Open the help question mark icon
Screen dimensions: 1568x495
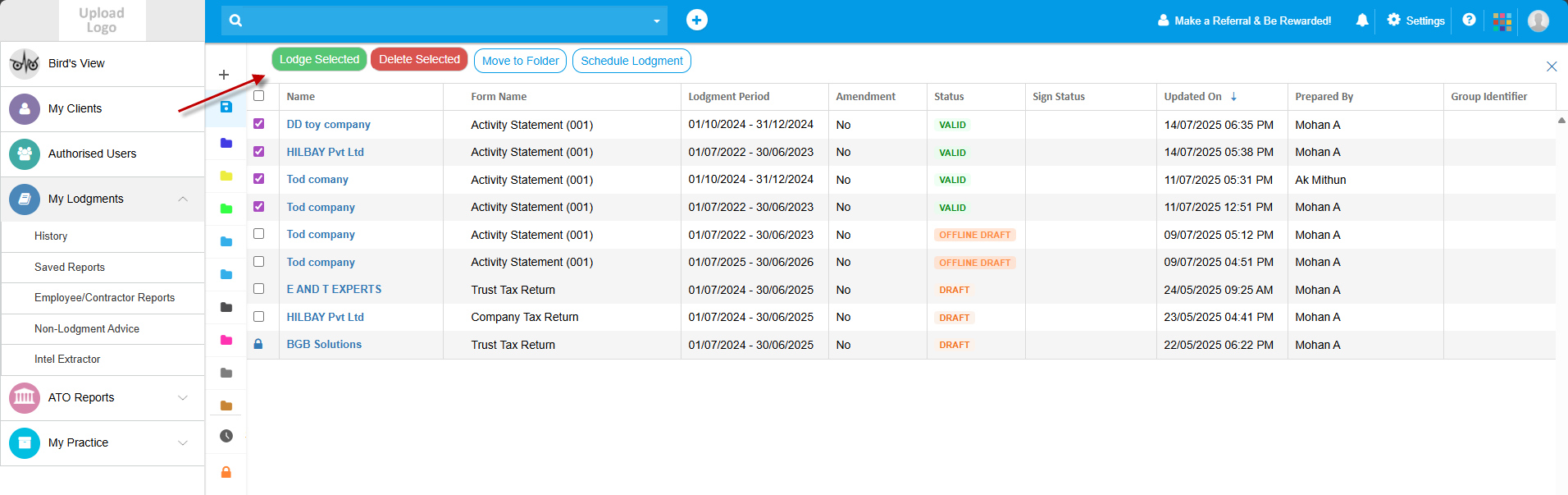pos(1469,21)
